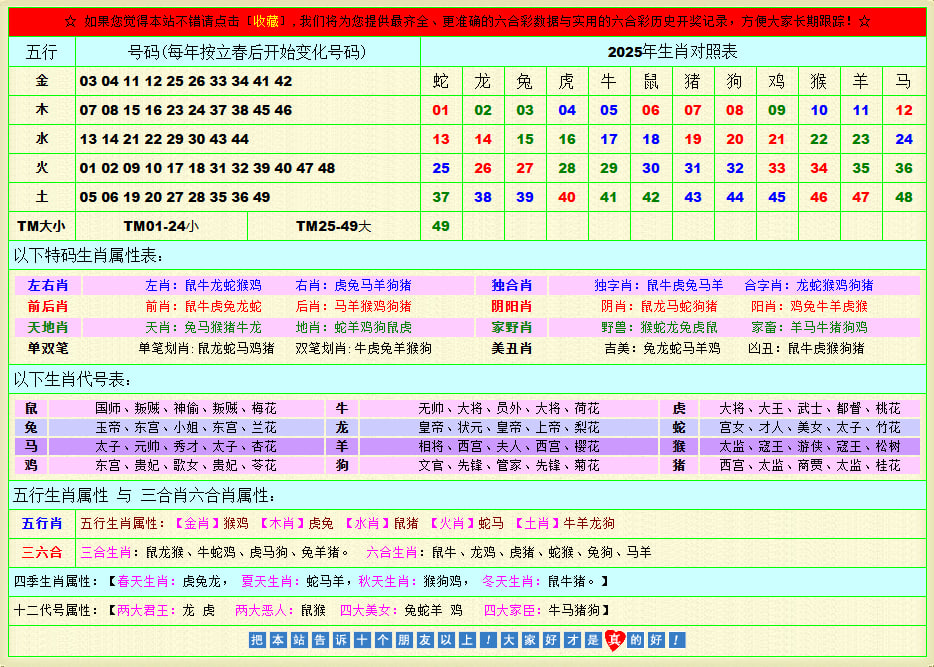934x667 pixels.
Task: Click the 收藏 bookmark link
Action: tap(266, 21)
